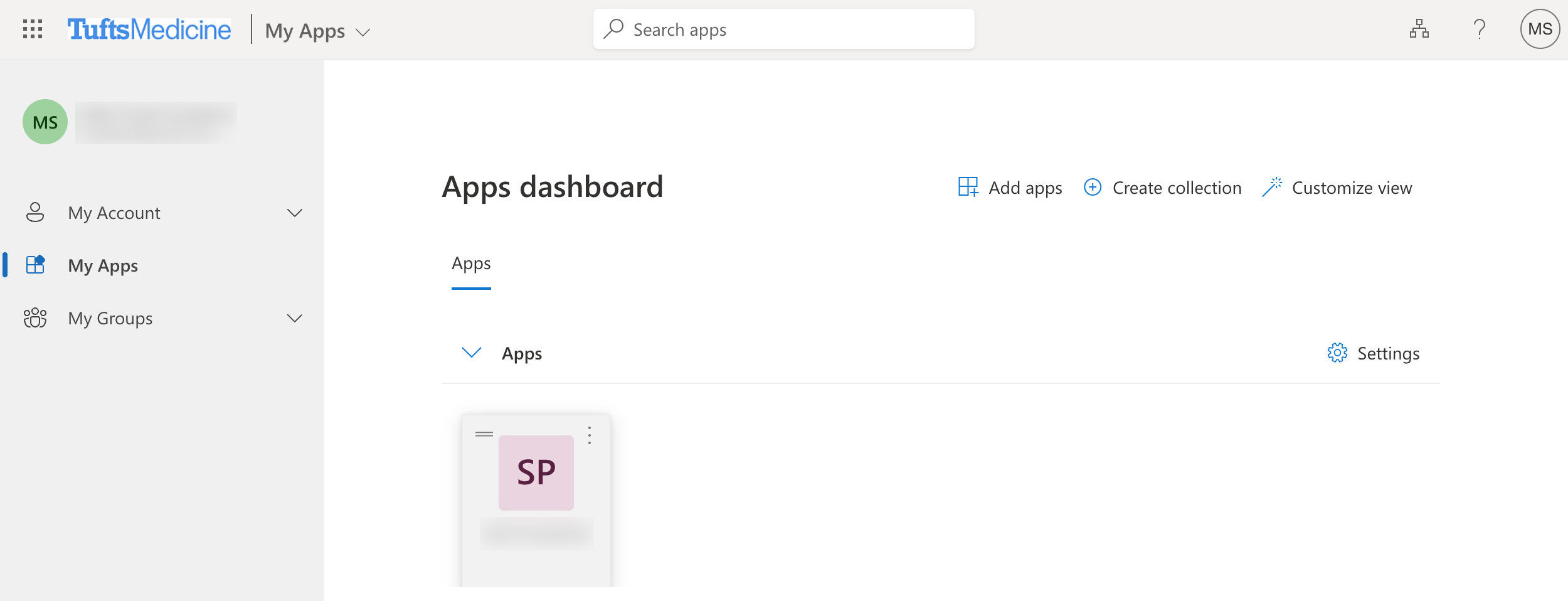Click the organization chart icon in the header

(x=1420, y=29)
